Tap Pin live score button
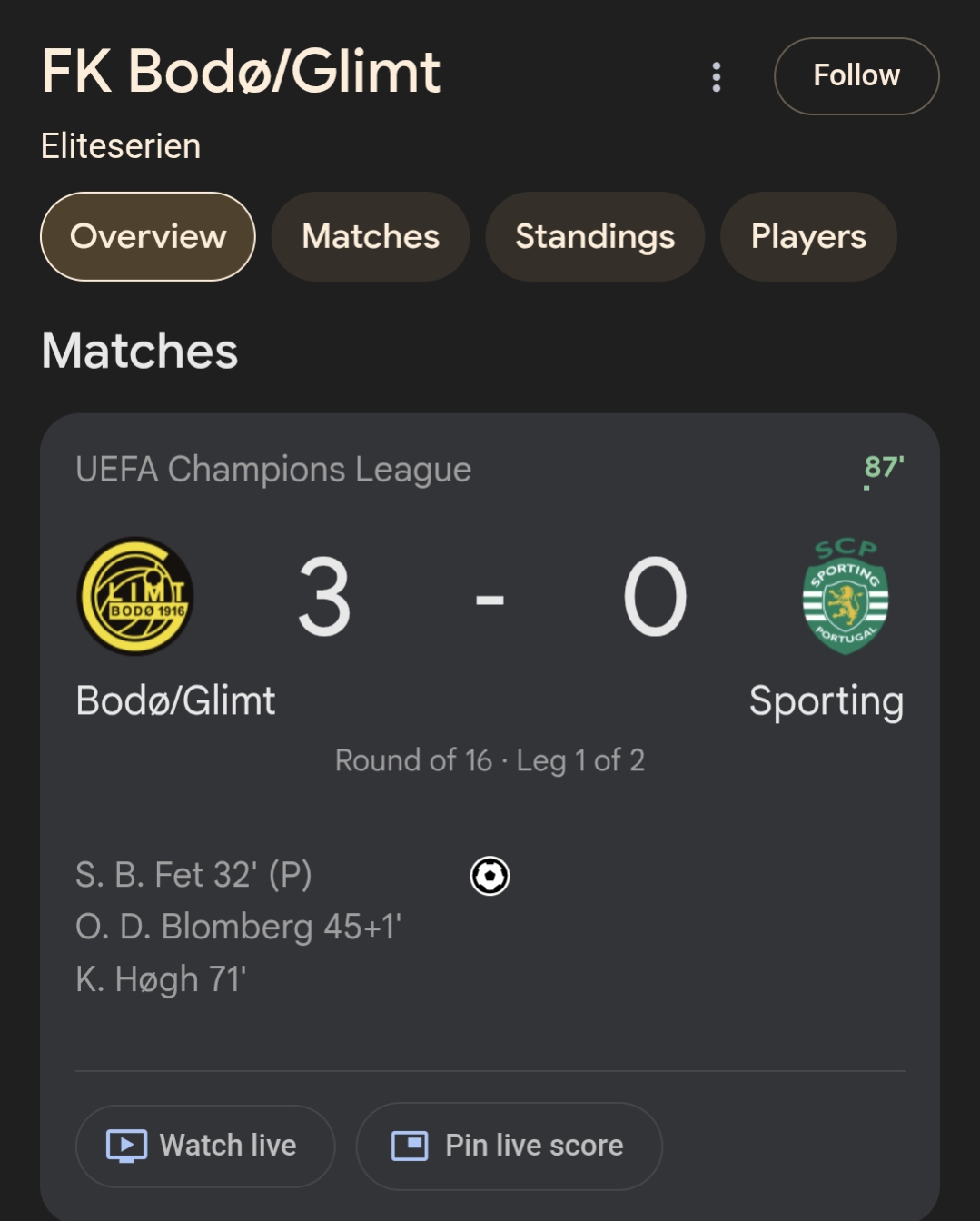Screen dimensions: 980x1221 510,1146
